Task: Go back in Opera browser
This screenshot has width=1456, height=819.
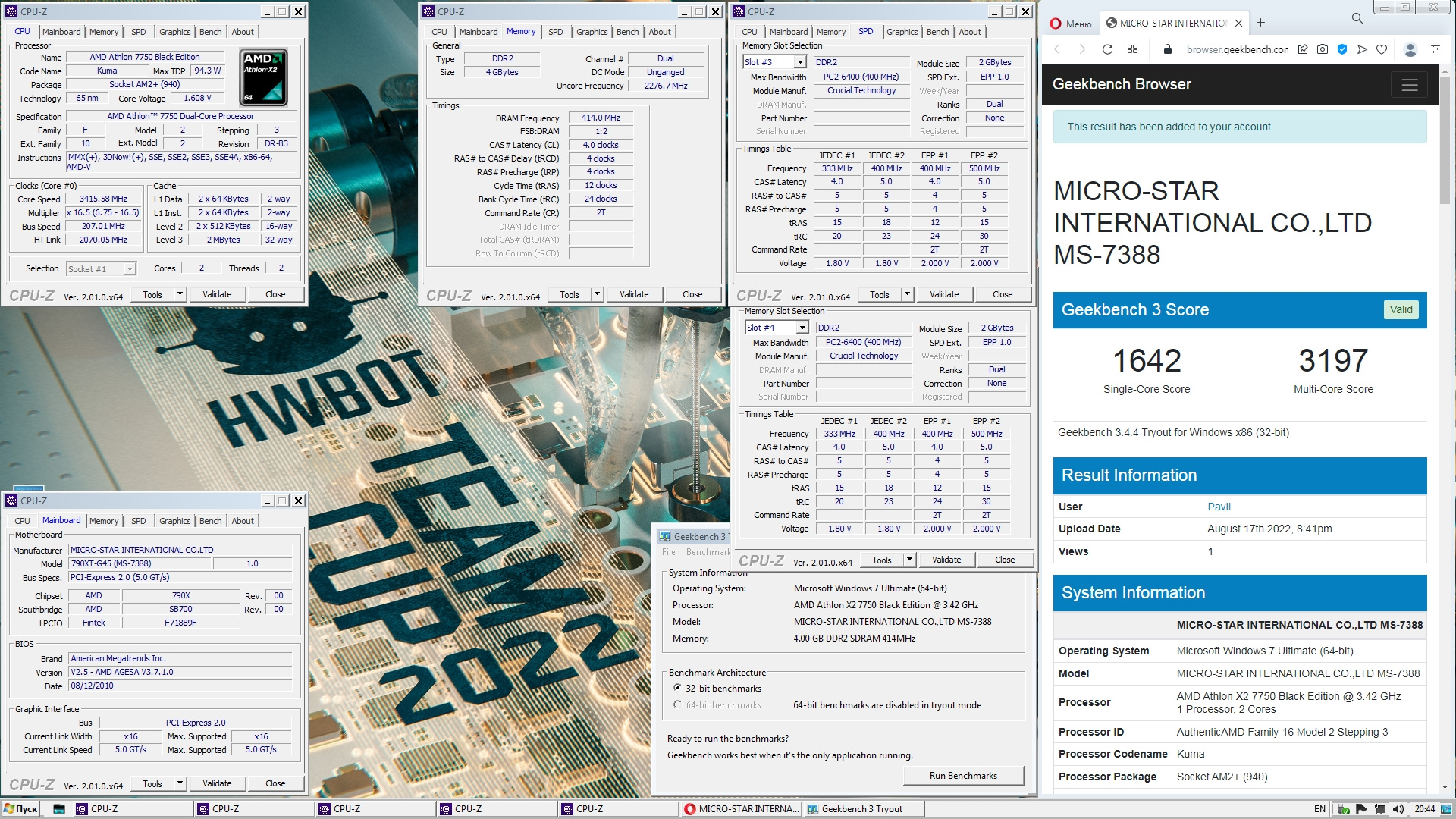Action: click(1058, 49)
